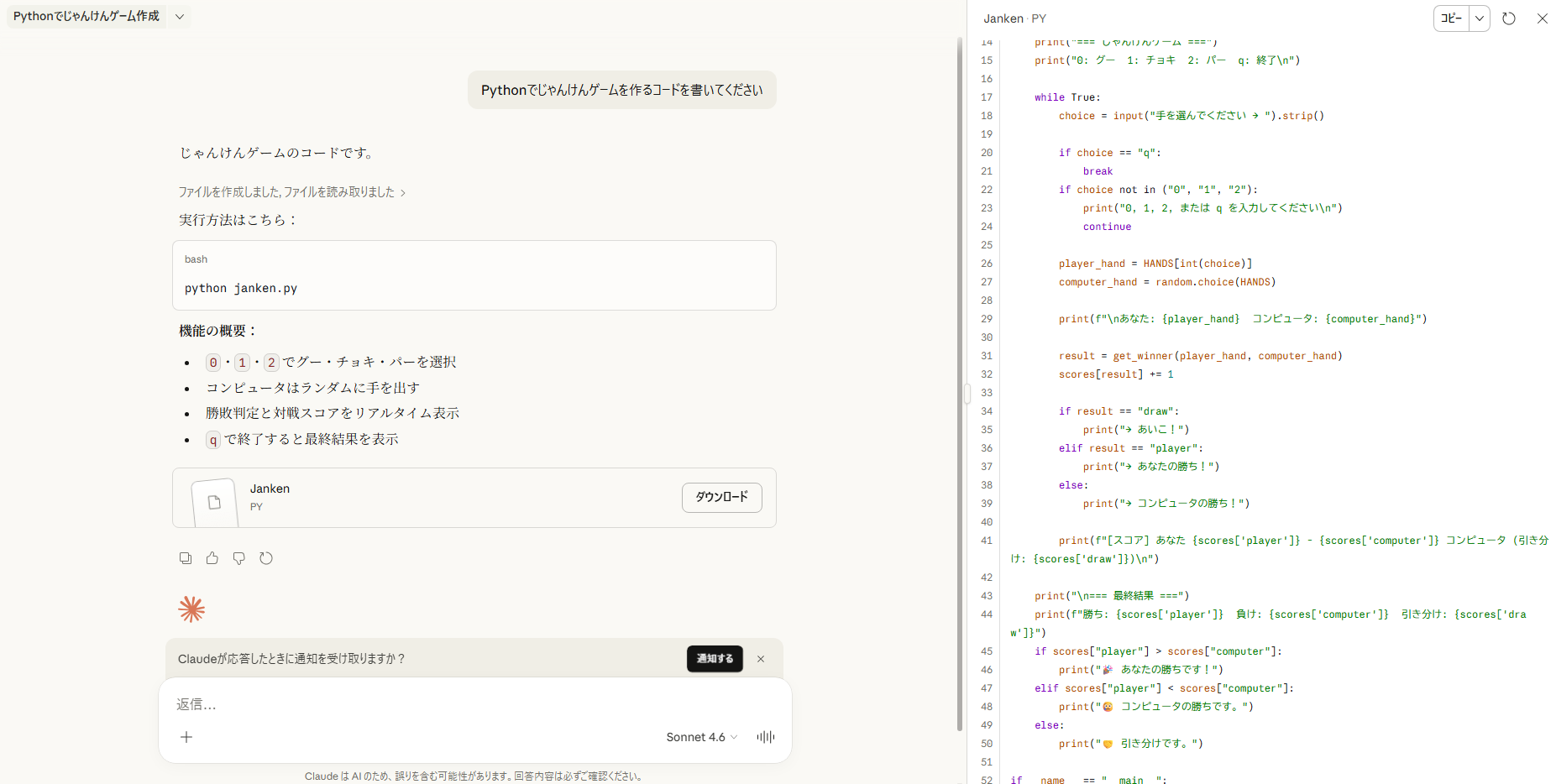This screenshot has height=784, width=1556.
Task: Reload the Janken artifact panel
Action: point(1509,18)
